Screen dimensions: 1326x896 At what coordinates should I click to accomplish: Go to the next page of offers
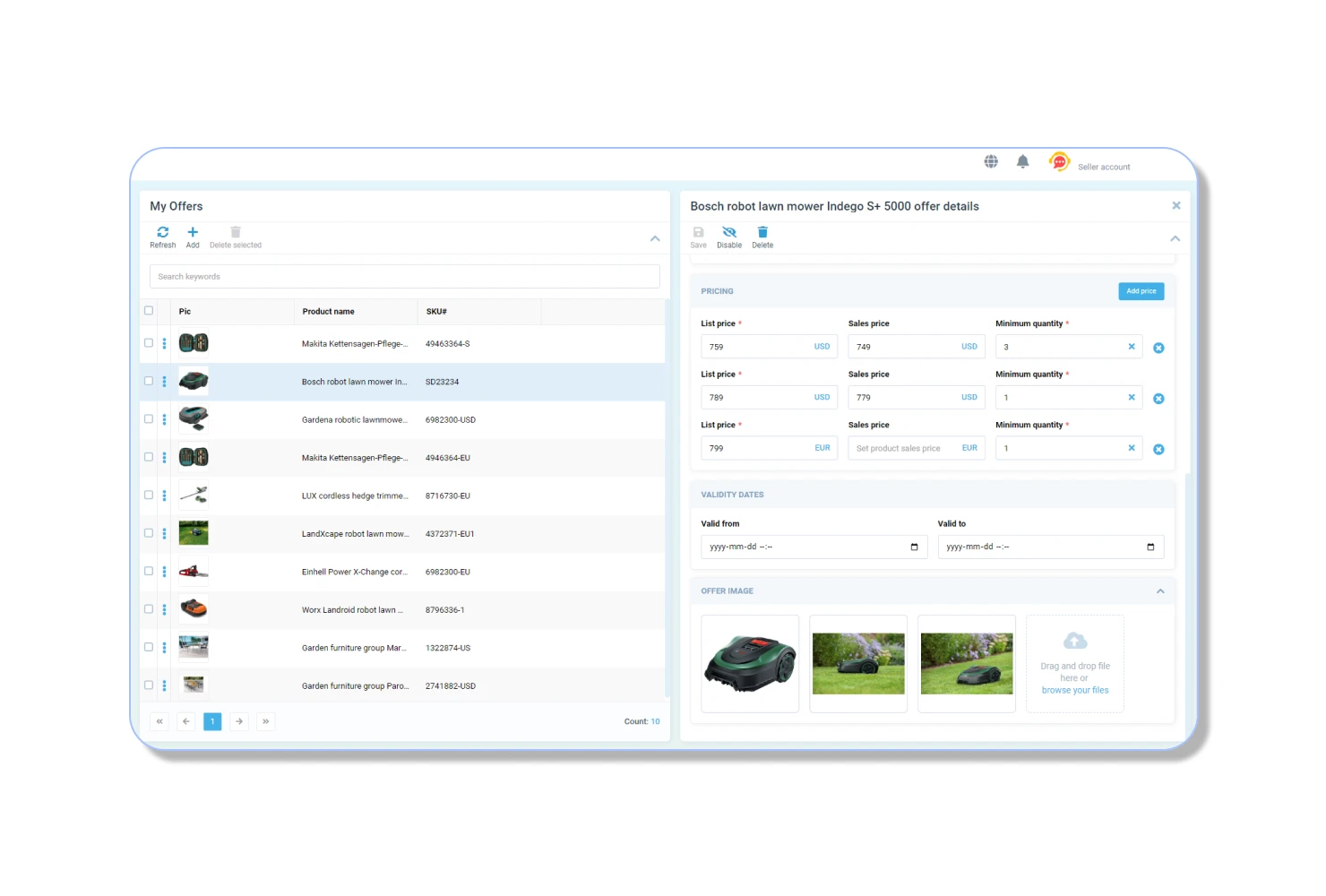[x=239, y=721]
